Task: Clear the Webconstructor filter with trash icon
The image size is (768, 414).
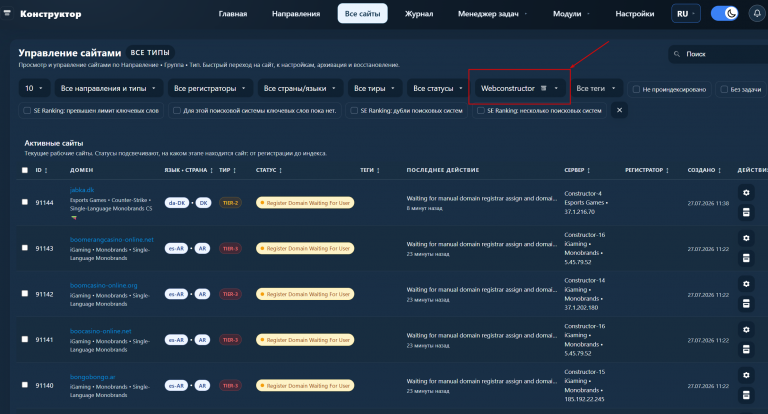Action: 543,88
